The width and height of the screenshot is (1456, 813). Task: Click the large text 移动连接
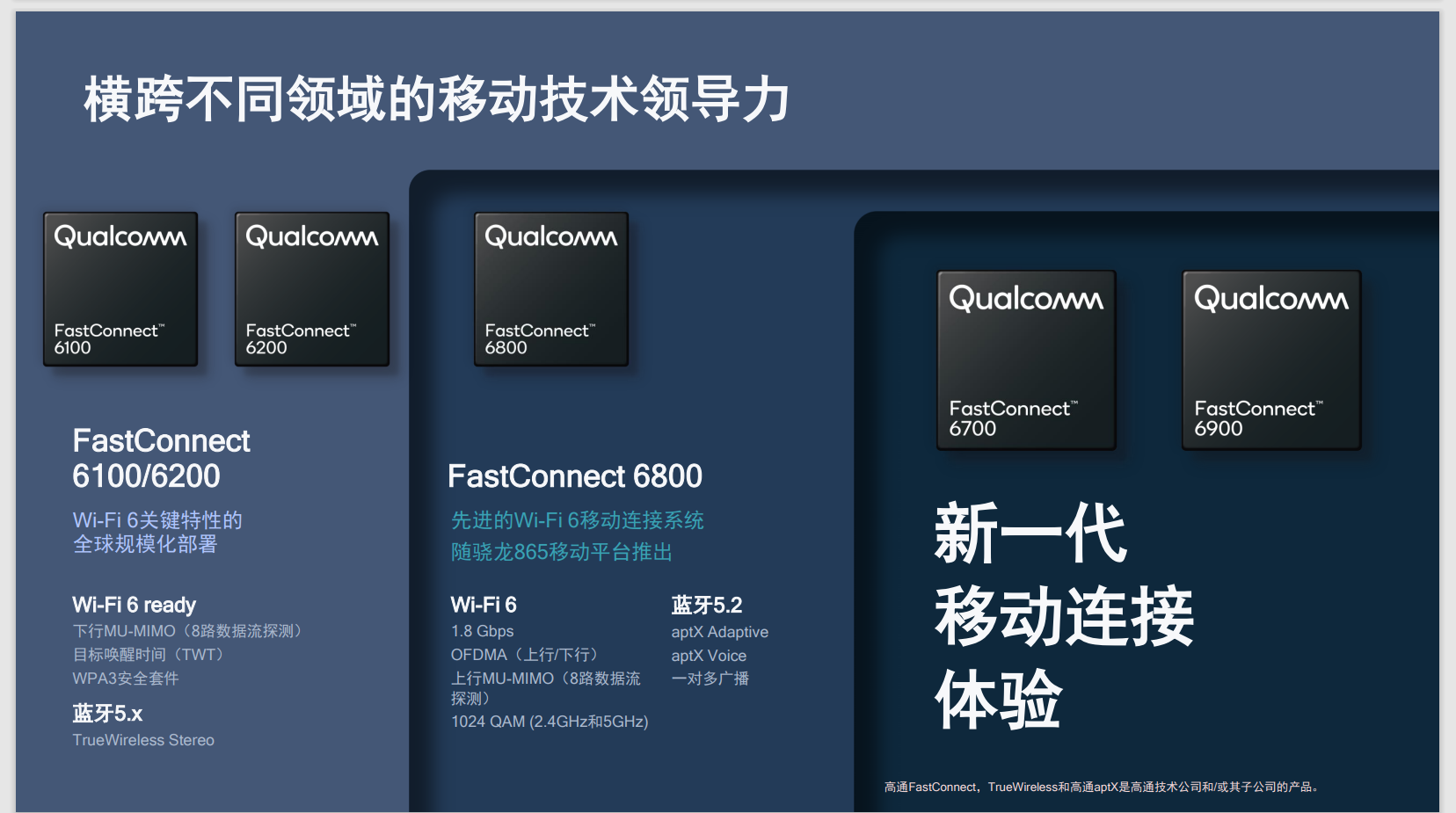[1064, 617]
